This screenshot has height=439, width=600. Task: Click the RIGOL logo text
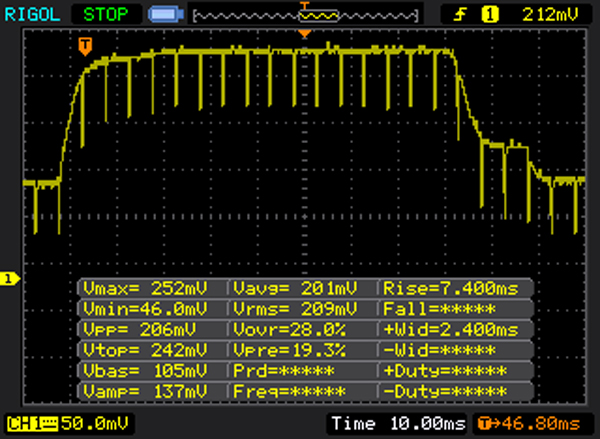click(33, 15)
